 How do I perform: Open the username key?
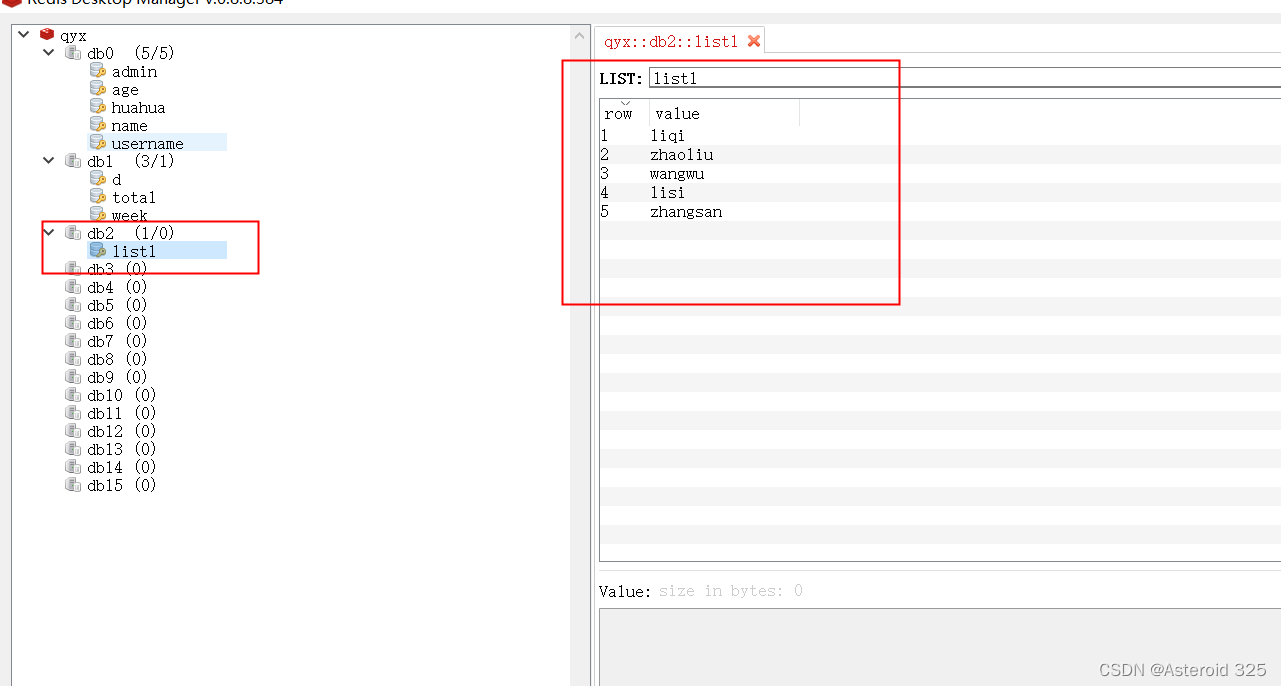click(147, 143)
